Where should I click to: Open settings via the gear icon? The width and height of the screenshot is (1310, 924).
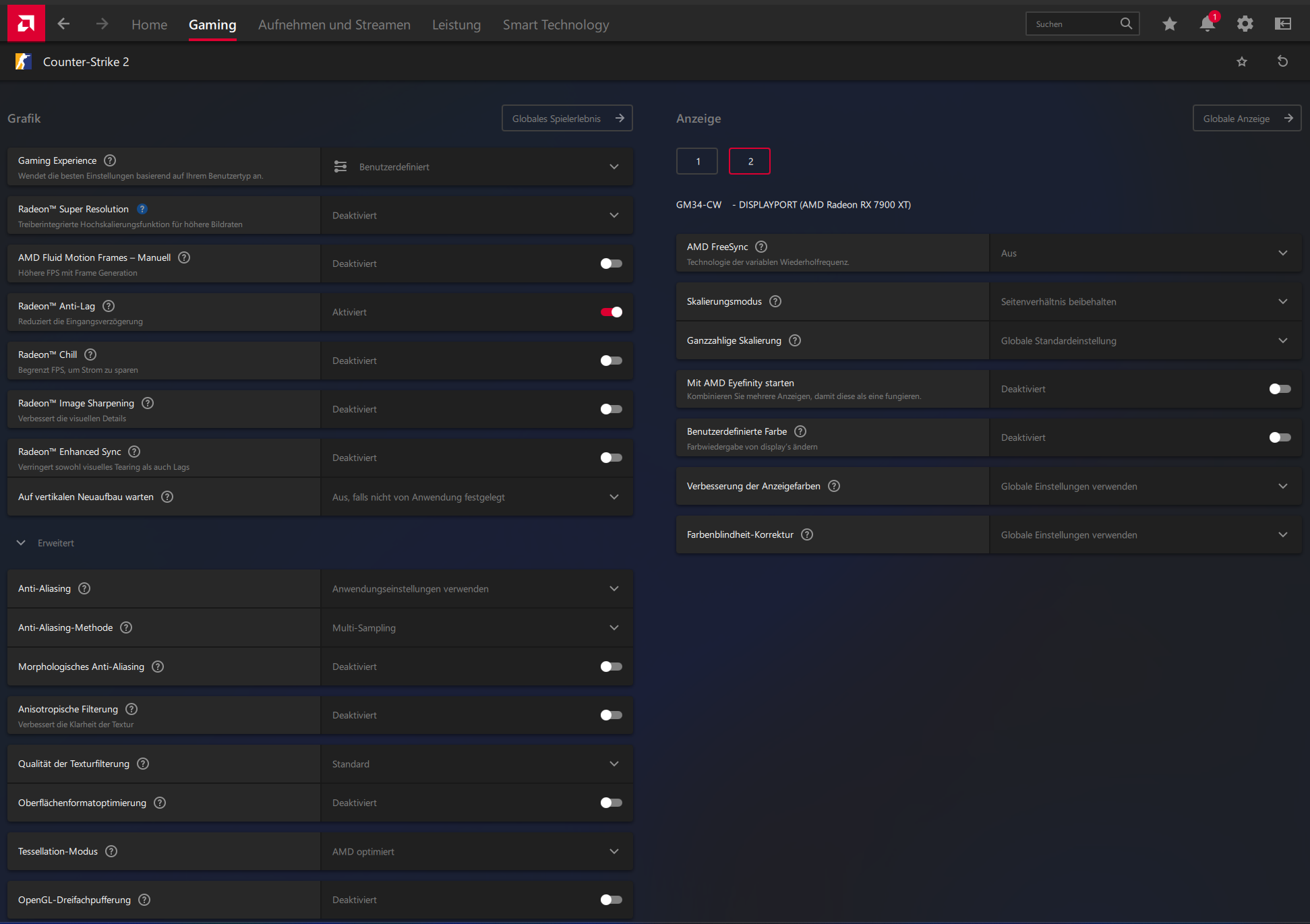(x=1245, y=24)
